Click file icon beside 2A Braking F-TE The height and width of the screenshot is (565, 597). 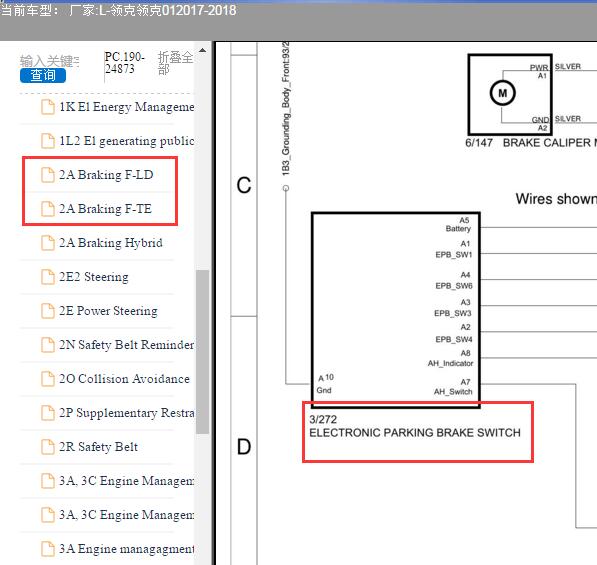[x=48, y=209]
